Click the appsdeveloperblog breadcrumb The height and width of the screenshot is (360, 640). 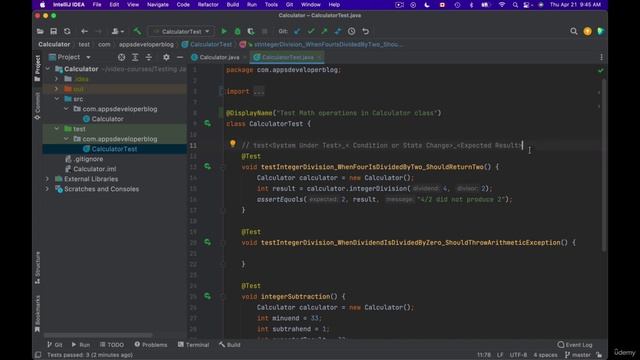146,44
